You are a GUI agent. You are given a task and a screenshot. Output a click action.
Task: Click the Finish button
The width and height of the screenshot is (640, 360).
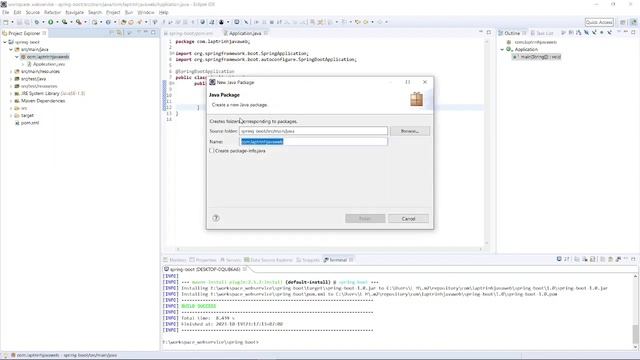(365, 219)
